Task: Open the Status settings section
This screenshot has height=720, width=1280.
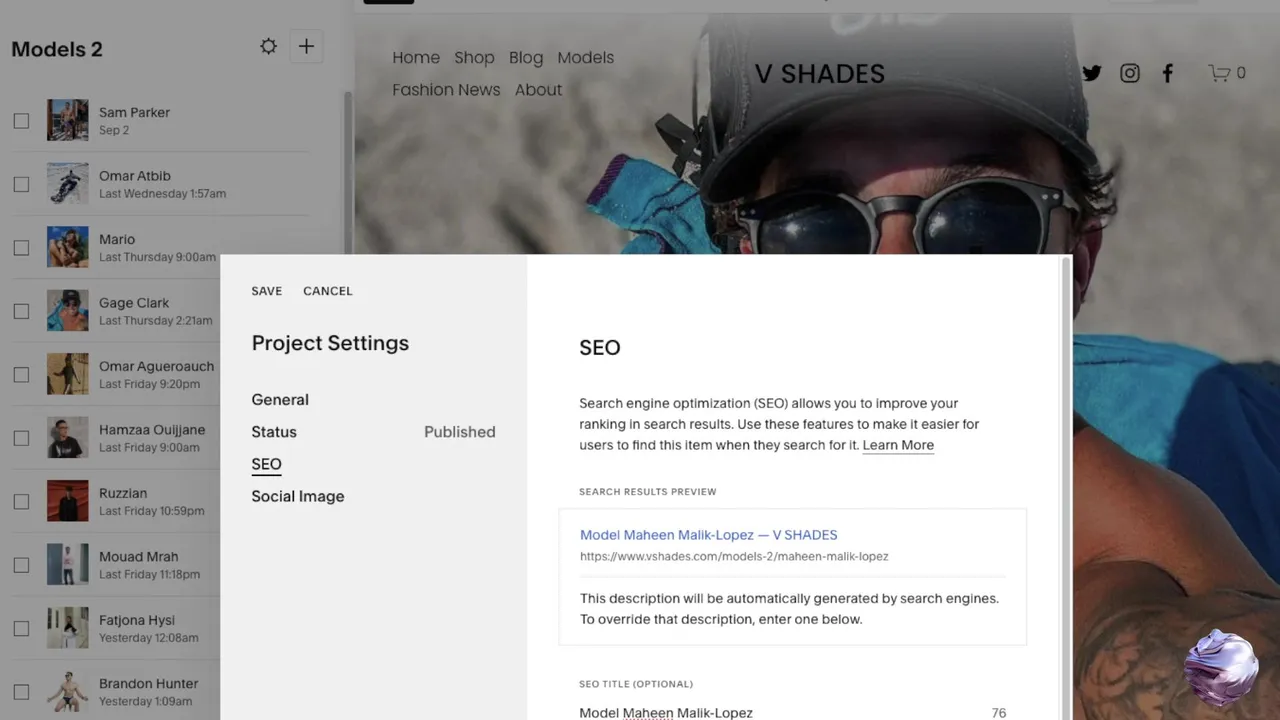Action: pos(274,432)
